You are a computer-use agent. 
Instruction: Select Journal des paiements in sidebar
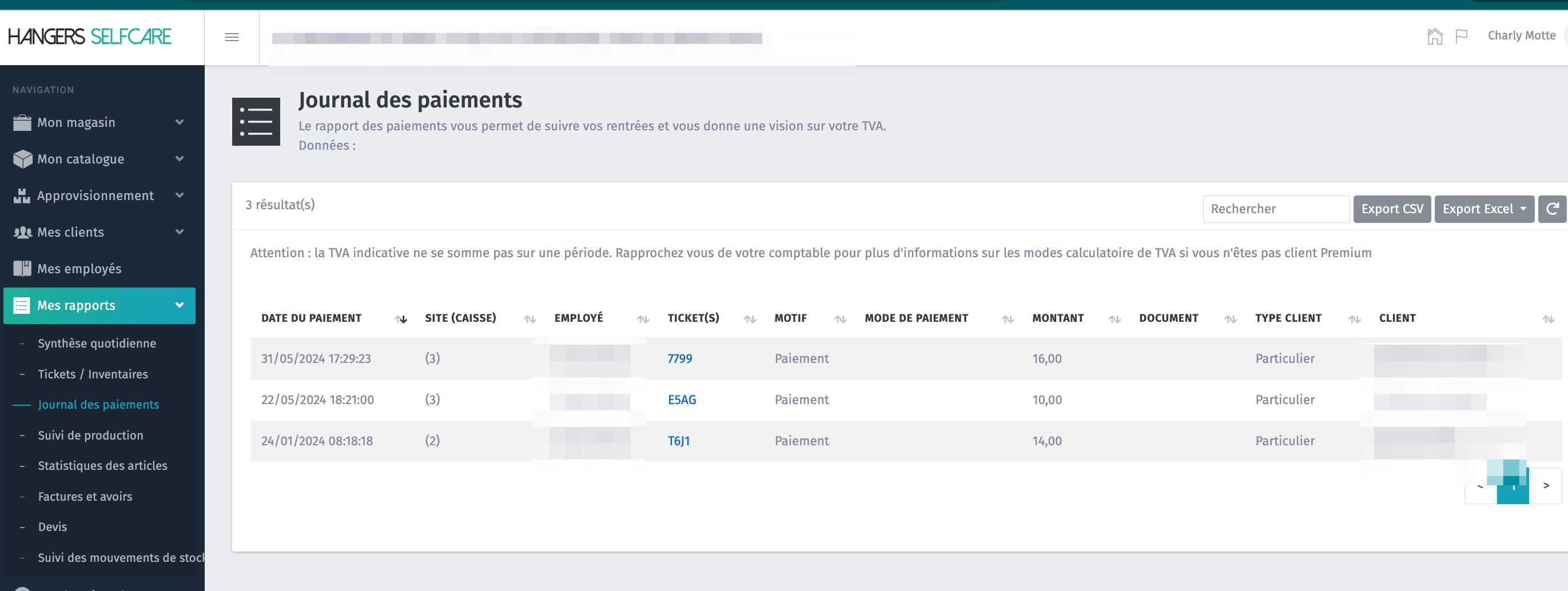click(98, 404)
